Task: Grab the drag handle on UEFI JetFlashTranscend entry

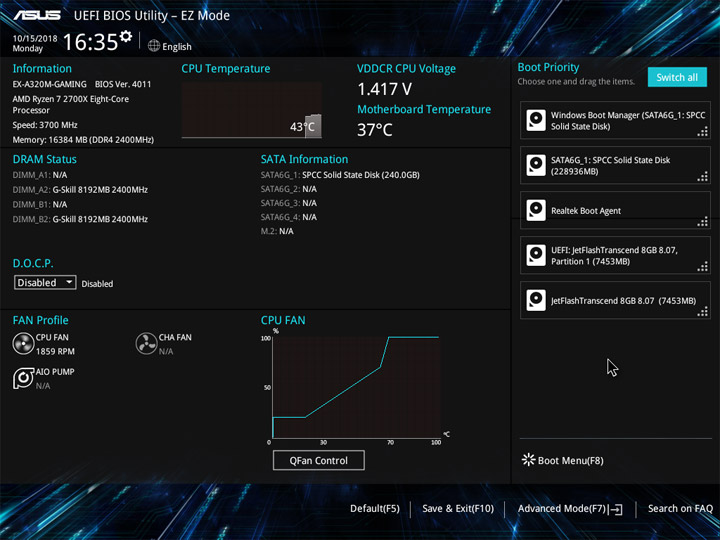Action: pyautogui.click(x=703, y=267)
